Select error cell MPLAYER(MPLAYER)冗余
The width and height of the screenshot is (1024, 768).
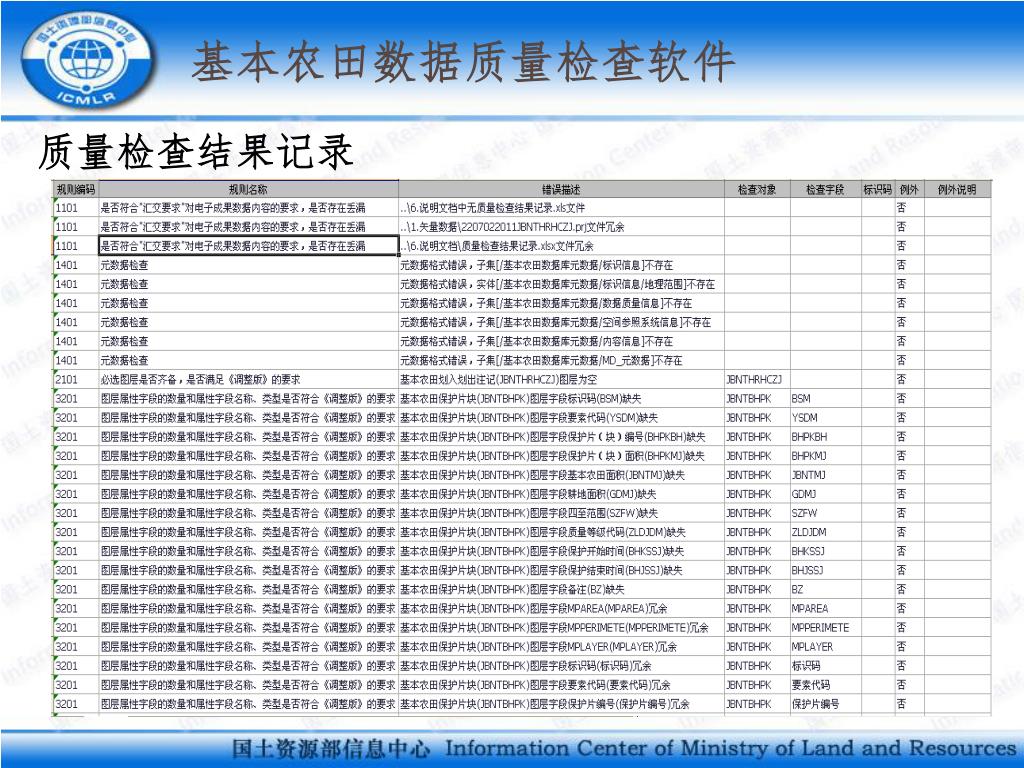click(x=561, y=647)
